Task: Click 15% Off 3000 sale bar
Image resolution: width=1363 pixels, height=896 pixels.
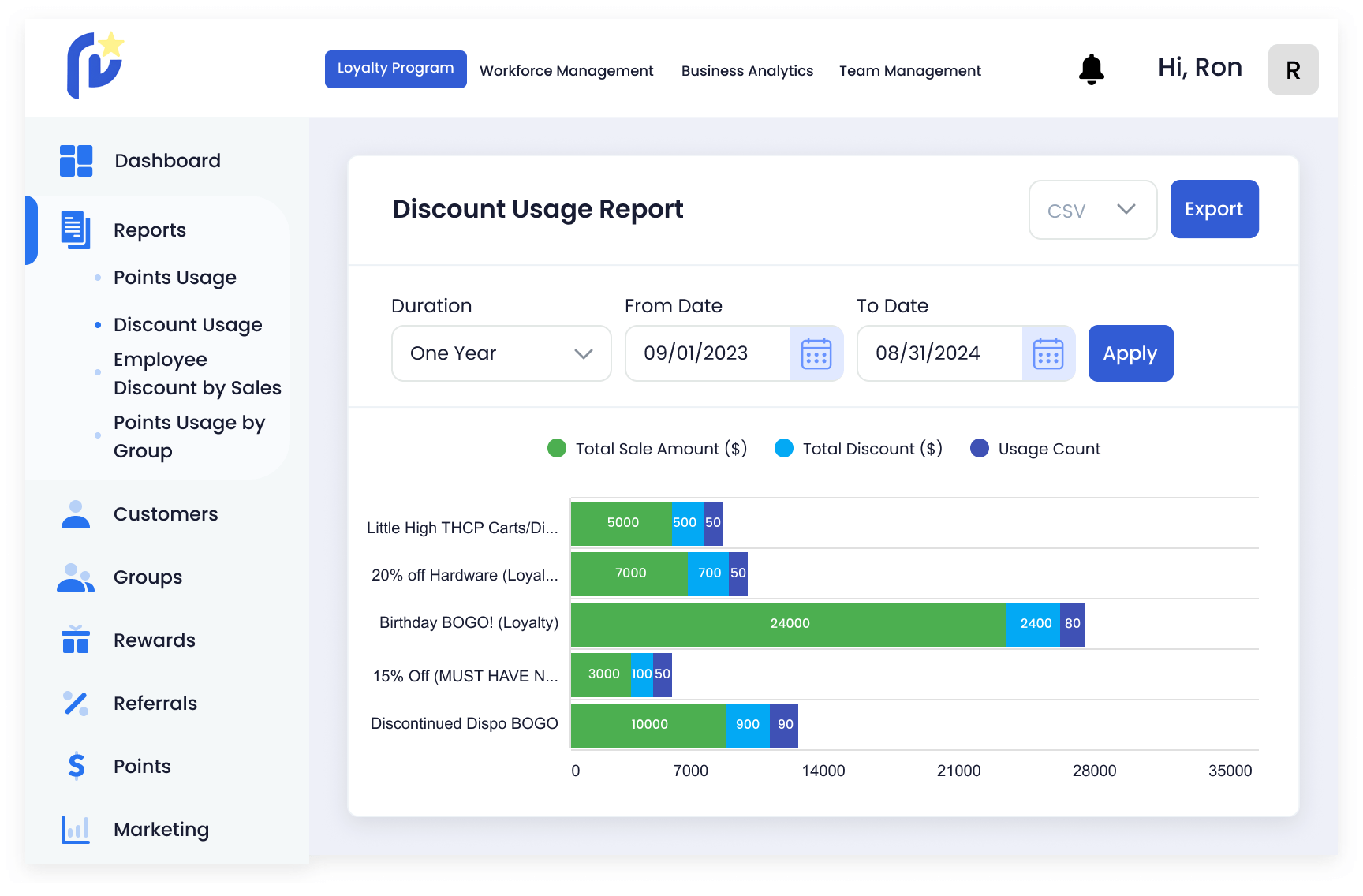Action: tap(601, 674)
